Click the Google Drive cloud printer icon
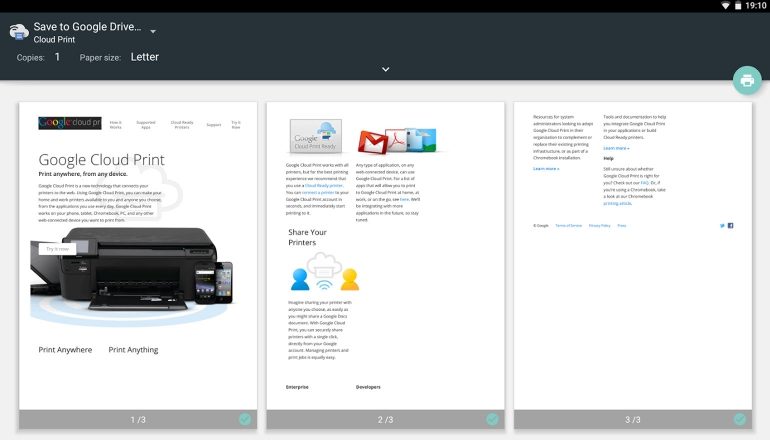770x440 pixels. (18, 32)
